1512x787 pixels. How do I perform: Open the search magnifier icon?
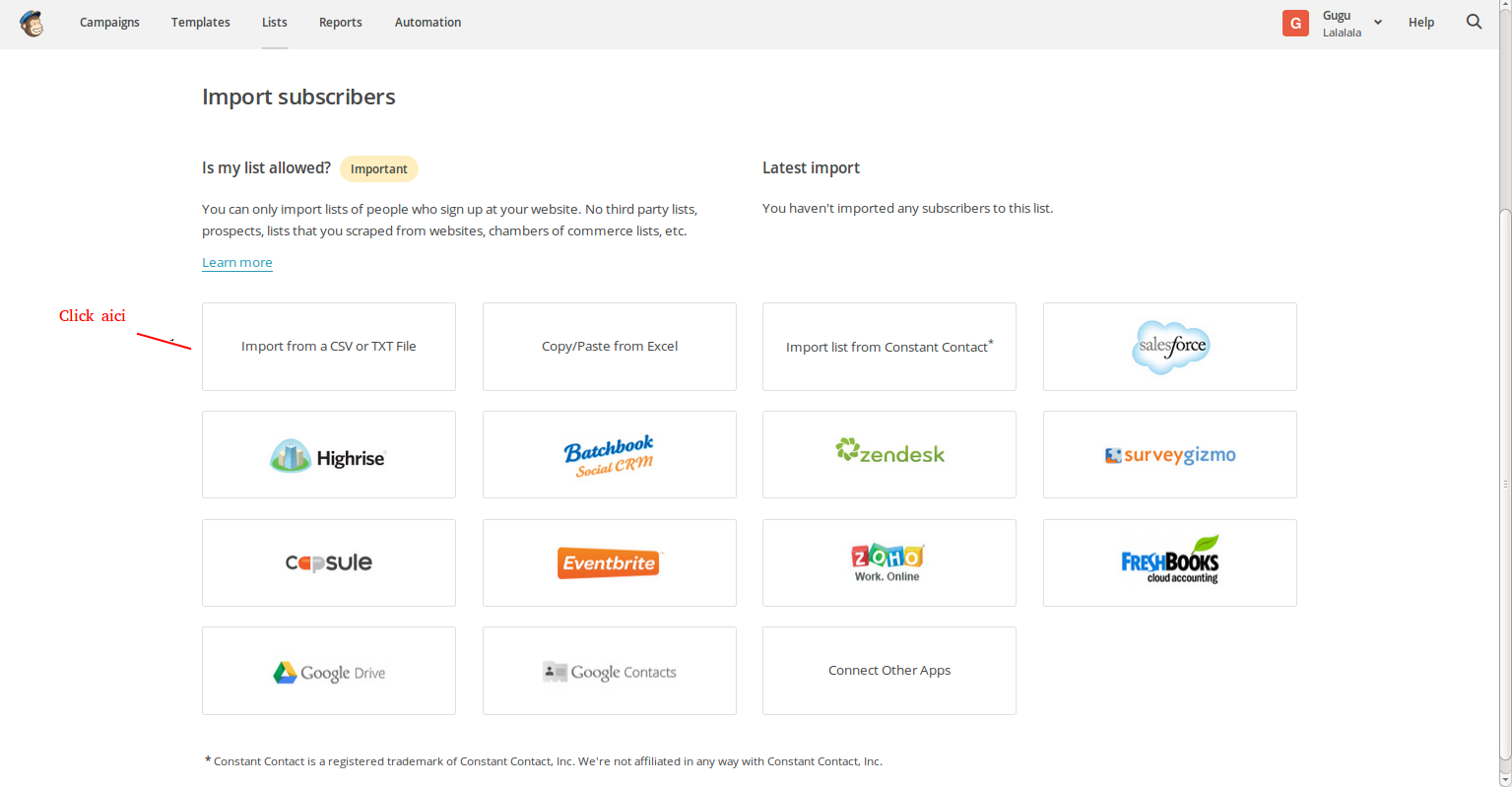(x=1474, y=22)
